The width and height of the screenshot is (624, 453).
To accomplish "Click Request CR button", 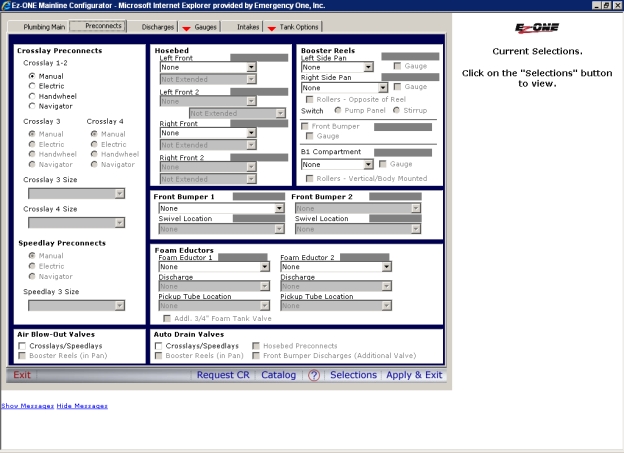I will click(x=223, y=375).
